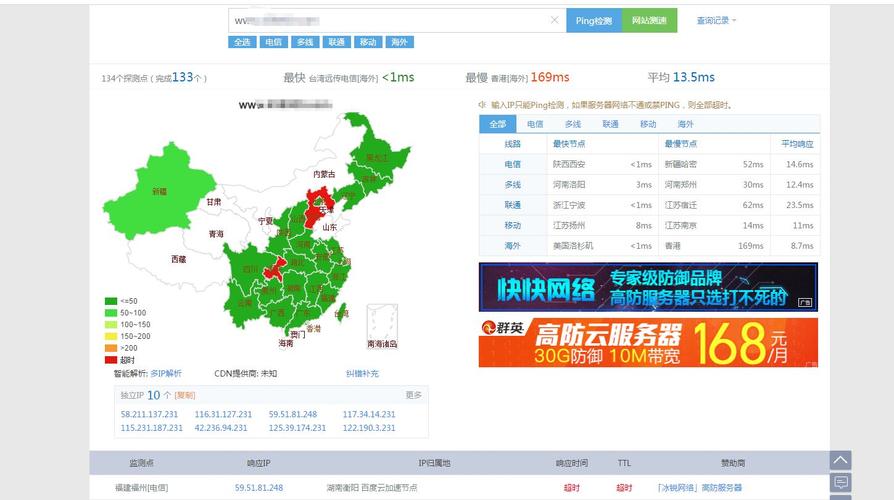
Task: Click the 50~100 legend swatch
Action: (x=111, y=313)
